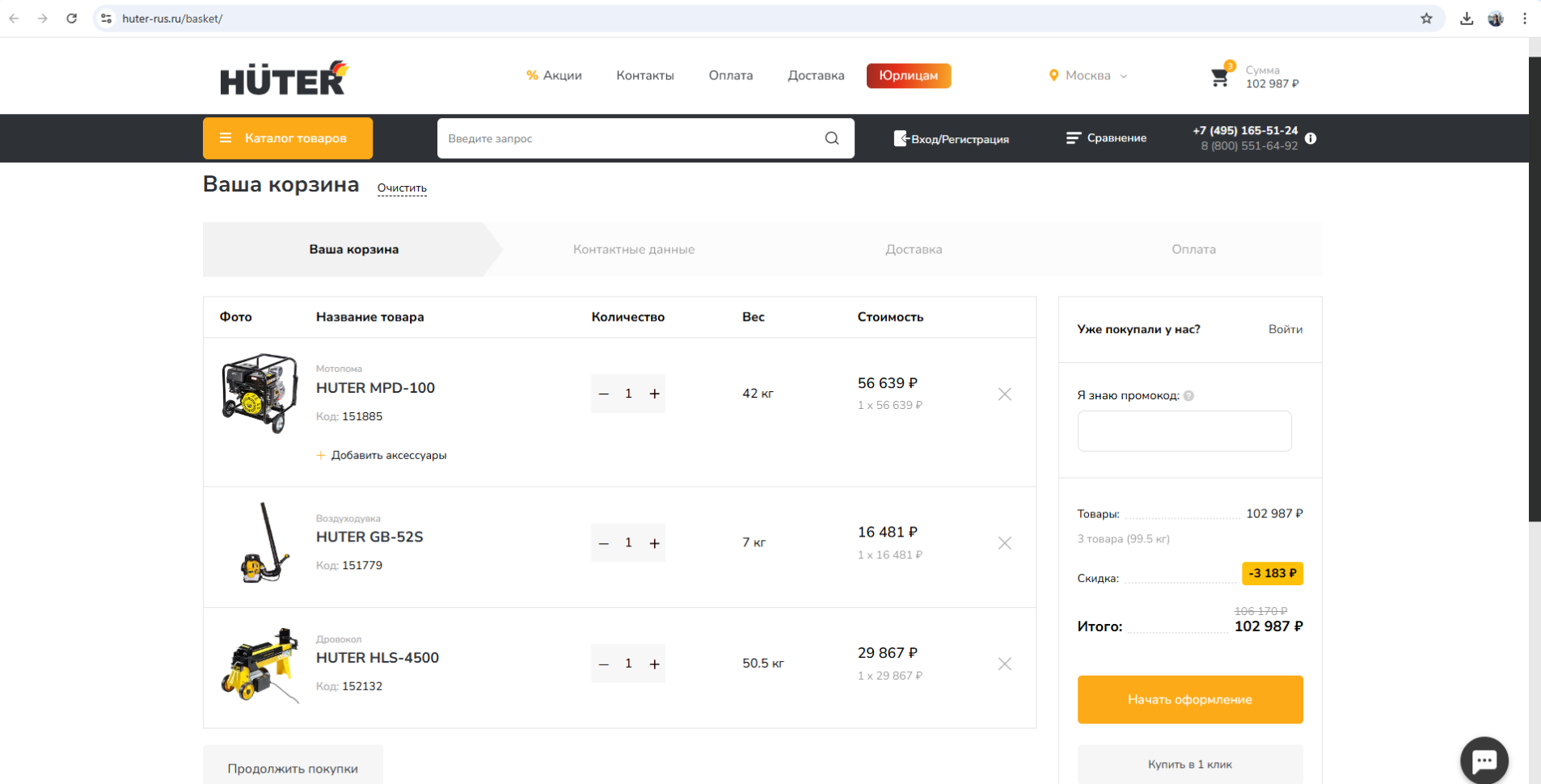Click the phone info icon

point(1311,138)
